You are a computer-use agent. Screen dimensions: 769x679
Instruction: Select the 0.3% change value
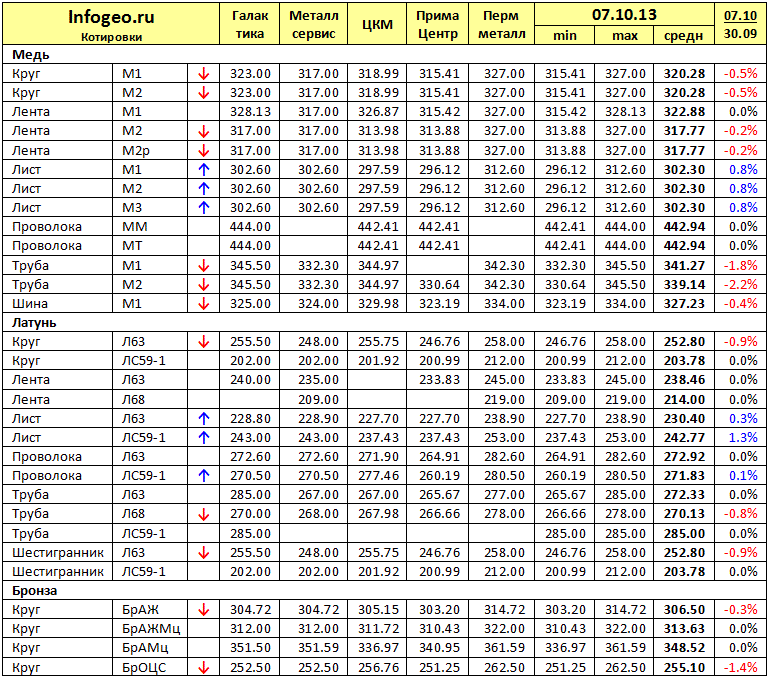[x=743, y=419]
